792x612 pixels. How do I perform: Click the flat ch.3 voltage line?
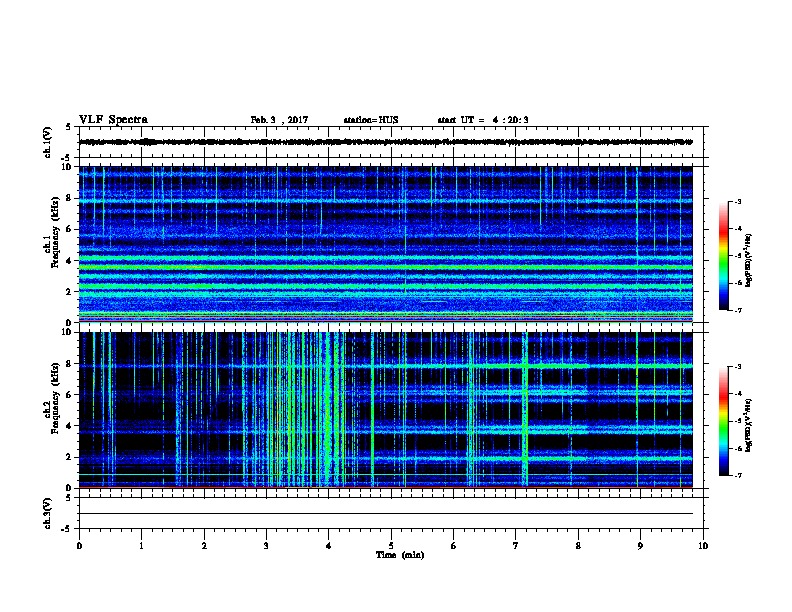(385, 514)
